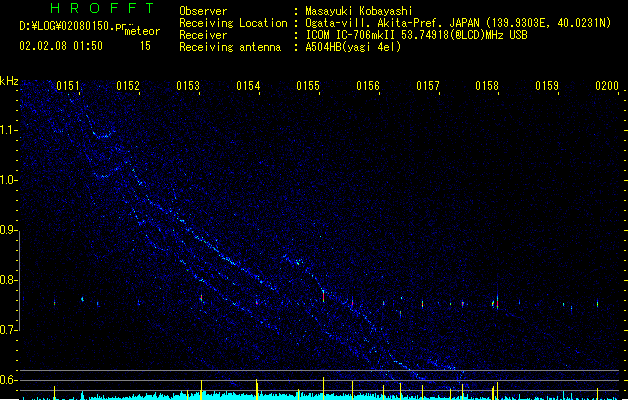Click frequency axis label 0.8
Screen dimensions: 629x400
pos(8,280)
